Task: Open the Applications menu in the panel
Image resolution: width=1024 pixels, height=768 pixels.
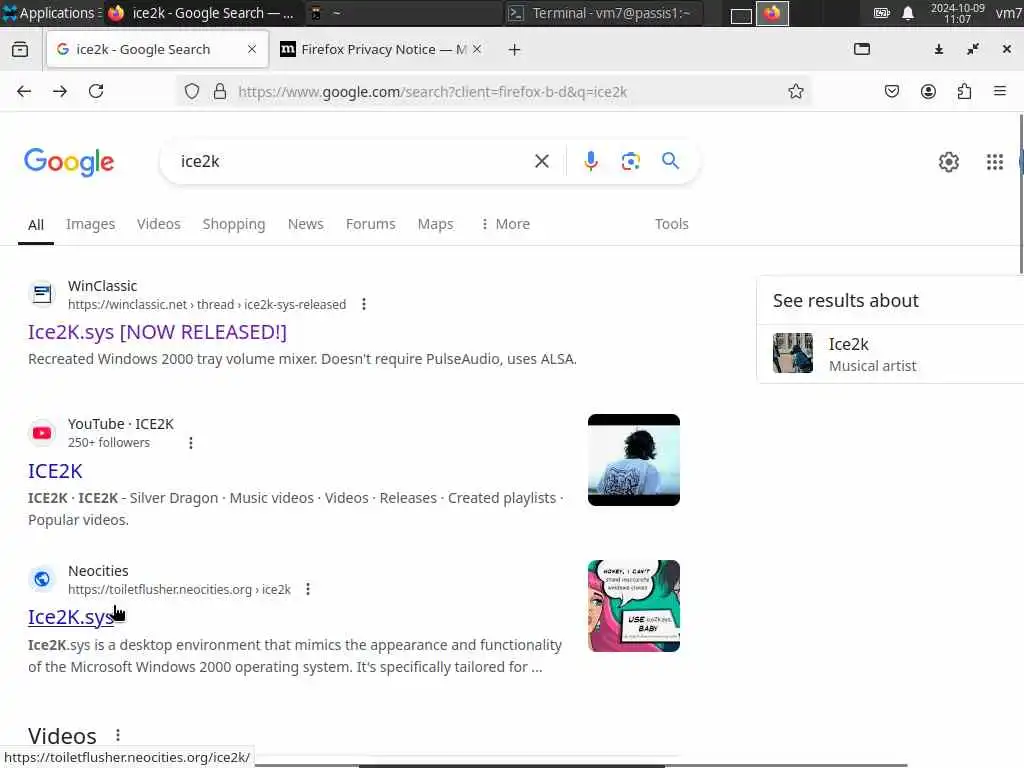Action: pos(50,13)
